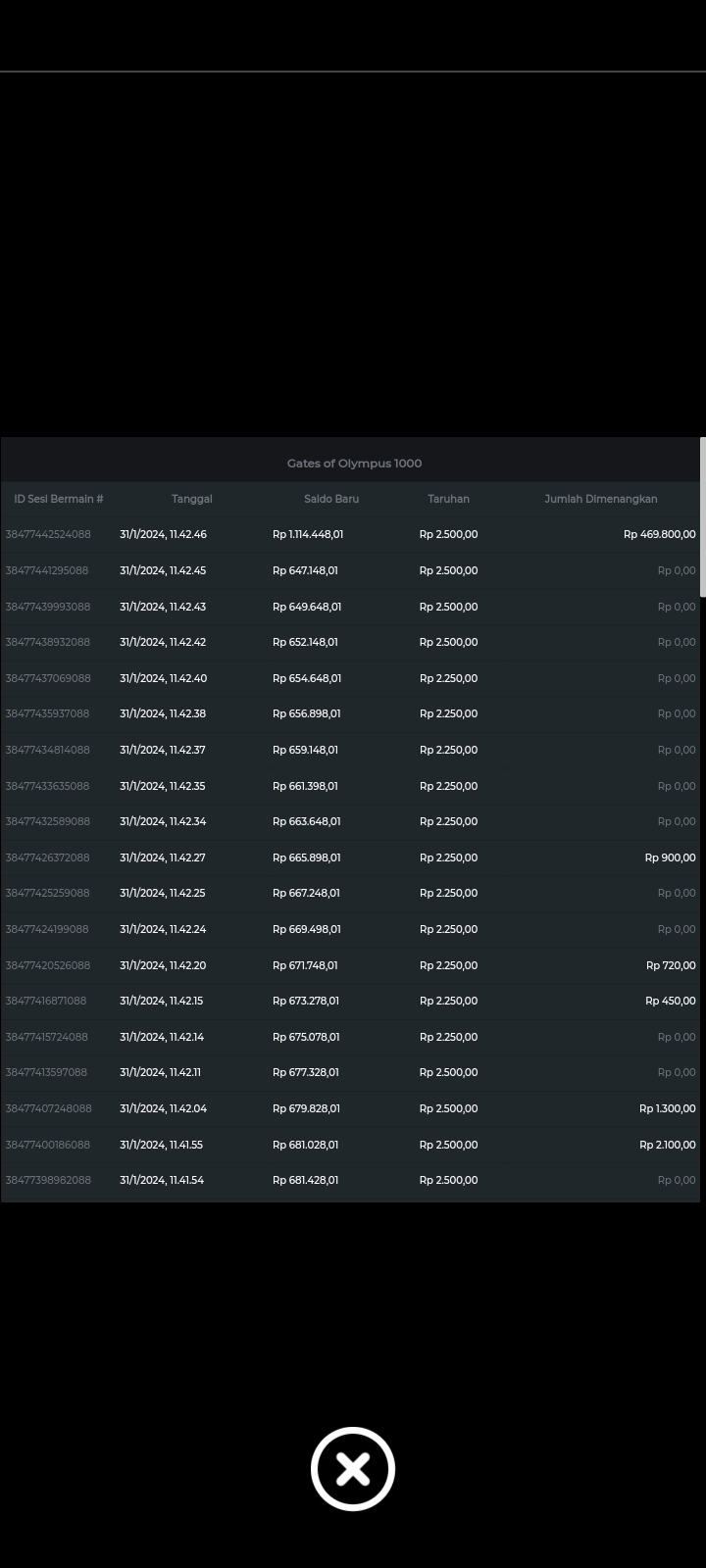Click the Rp 469.800,00 winning amount
The image size is (706, 1568).
point(659,534)
